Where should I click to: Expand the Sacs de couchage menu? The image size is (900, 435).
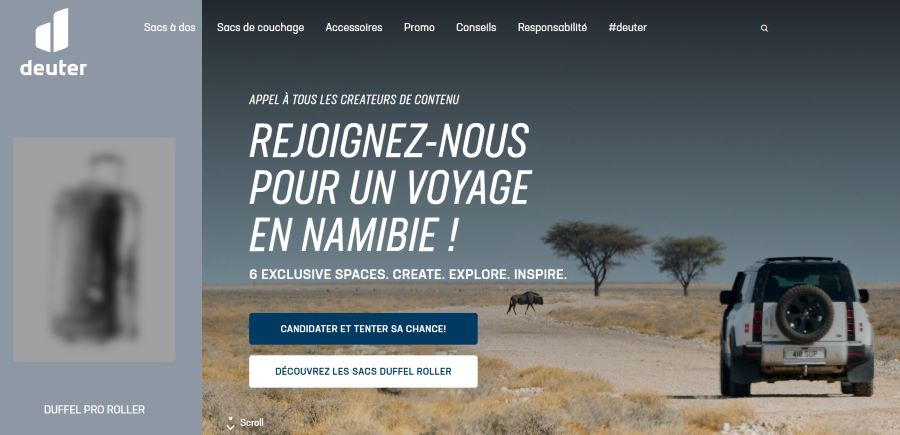click(x=261, y=27)
